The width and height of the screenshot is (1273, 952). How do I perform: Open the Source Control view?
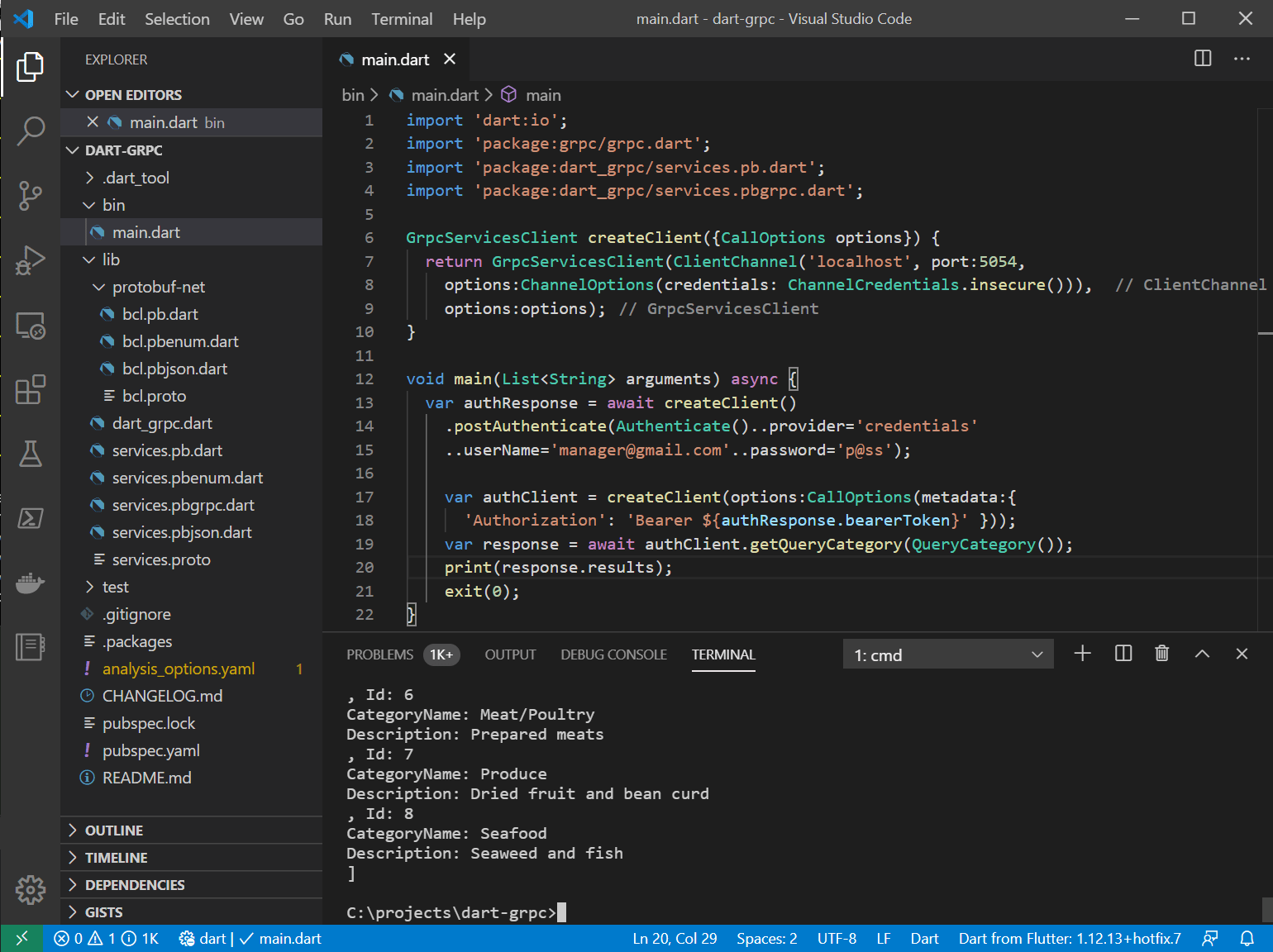coord(30,196)
